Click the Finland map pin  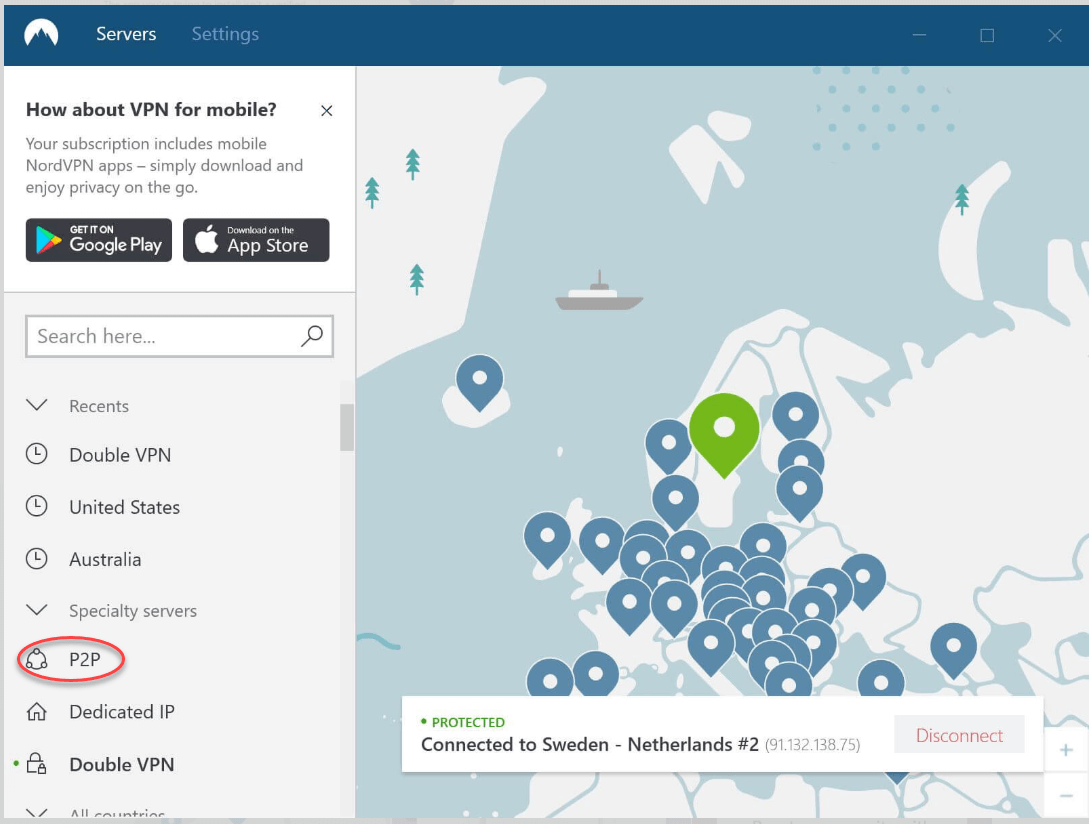coord(795,417)
